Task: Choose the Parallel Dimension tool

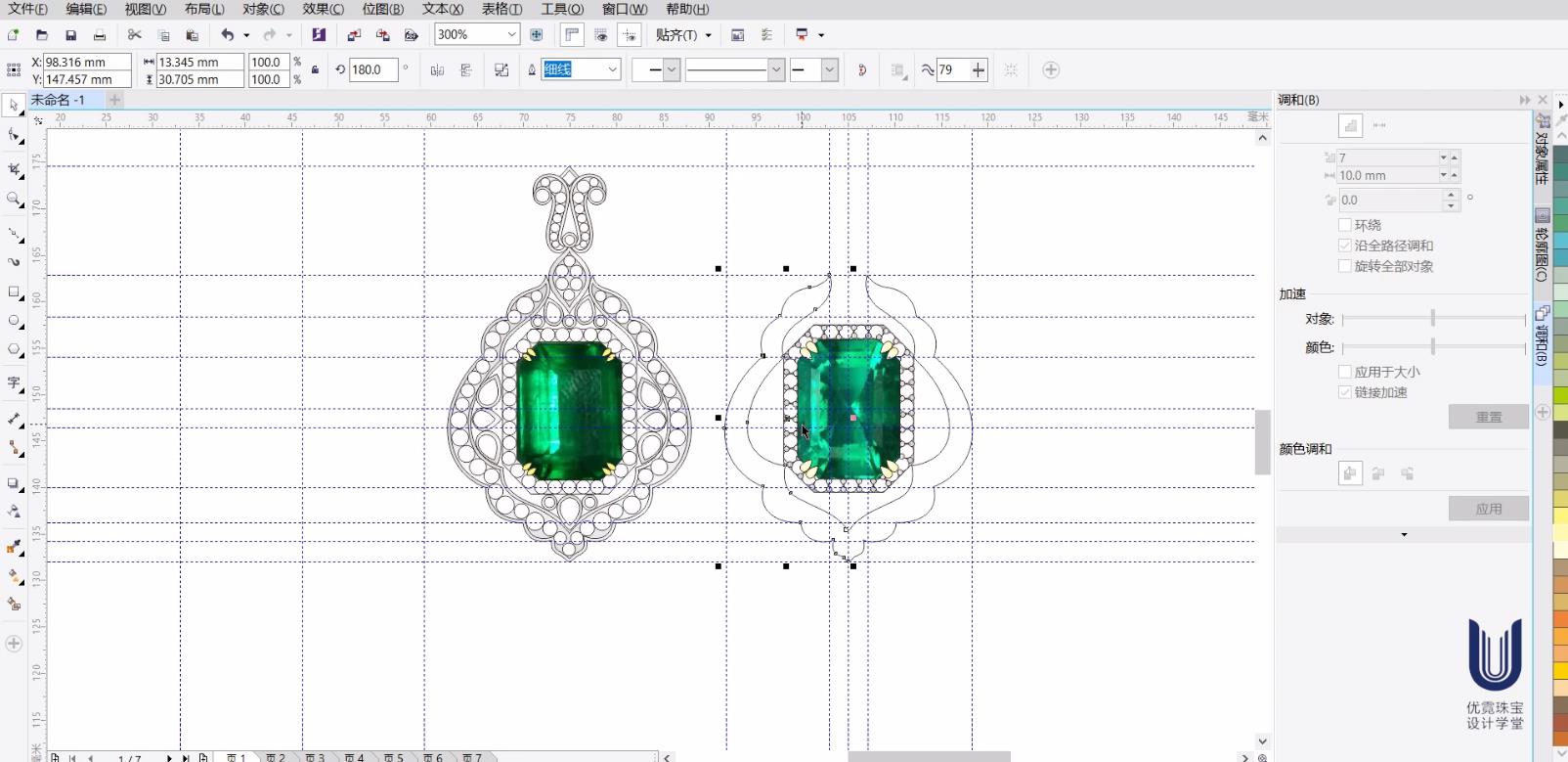Action: pyautogui.click(x=14, y=419)
